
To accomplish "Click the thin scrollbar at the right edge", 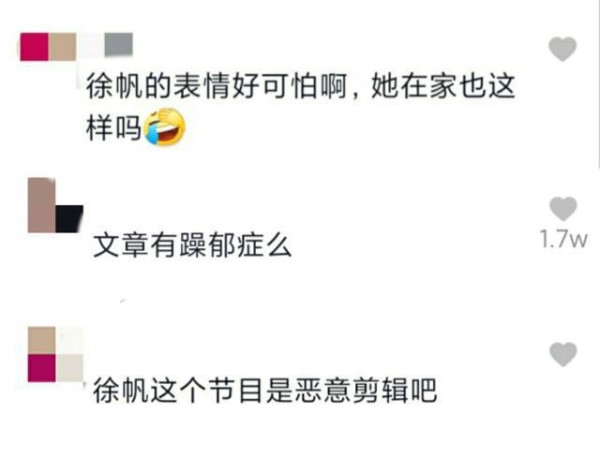I will click(598, 84).
